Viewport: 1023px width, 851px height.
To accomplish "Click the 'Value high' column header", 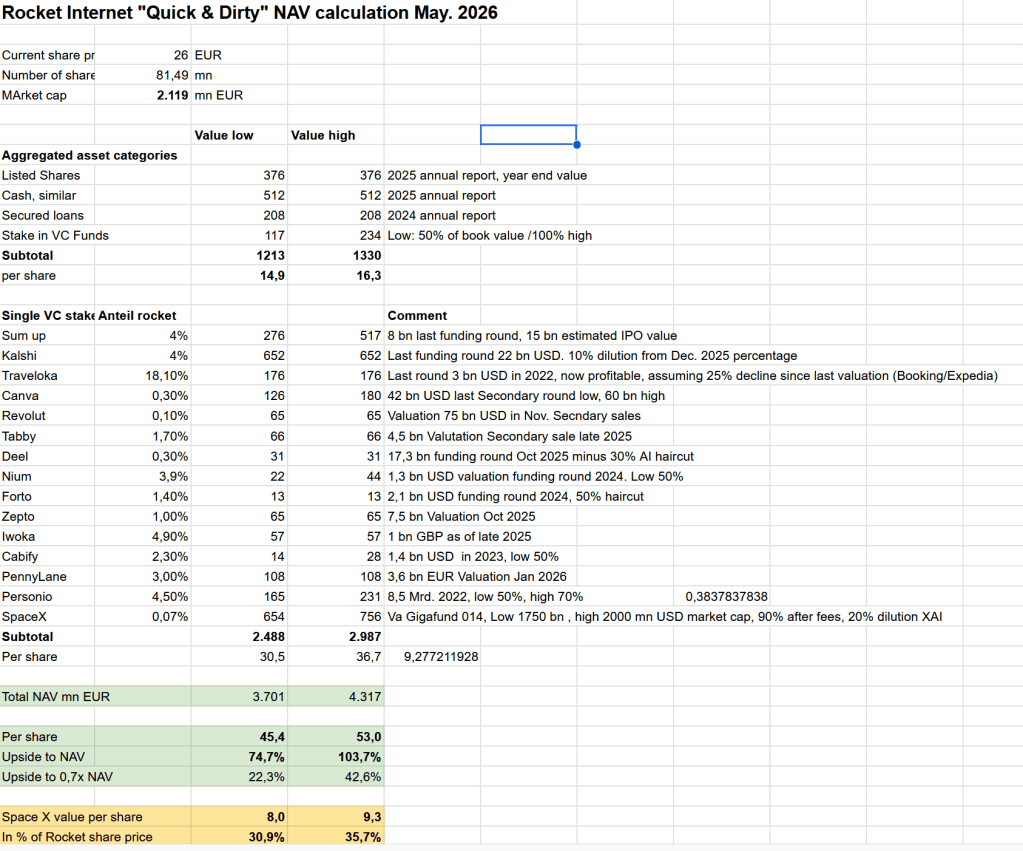I will (323, 135).
